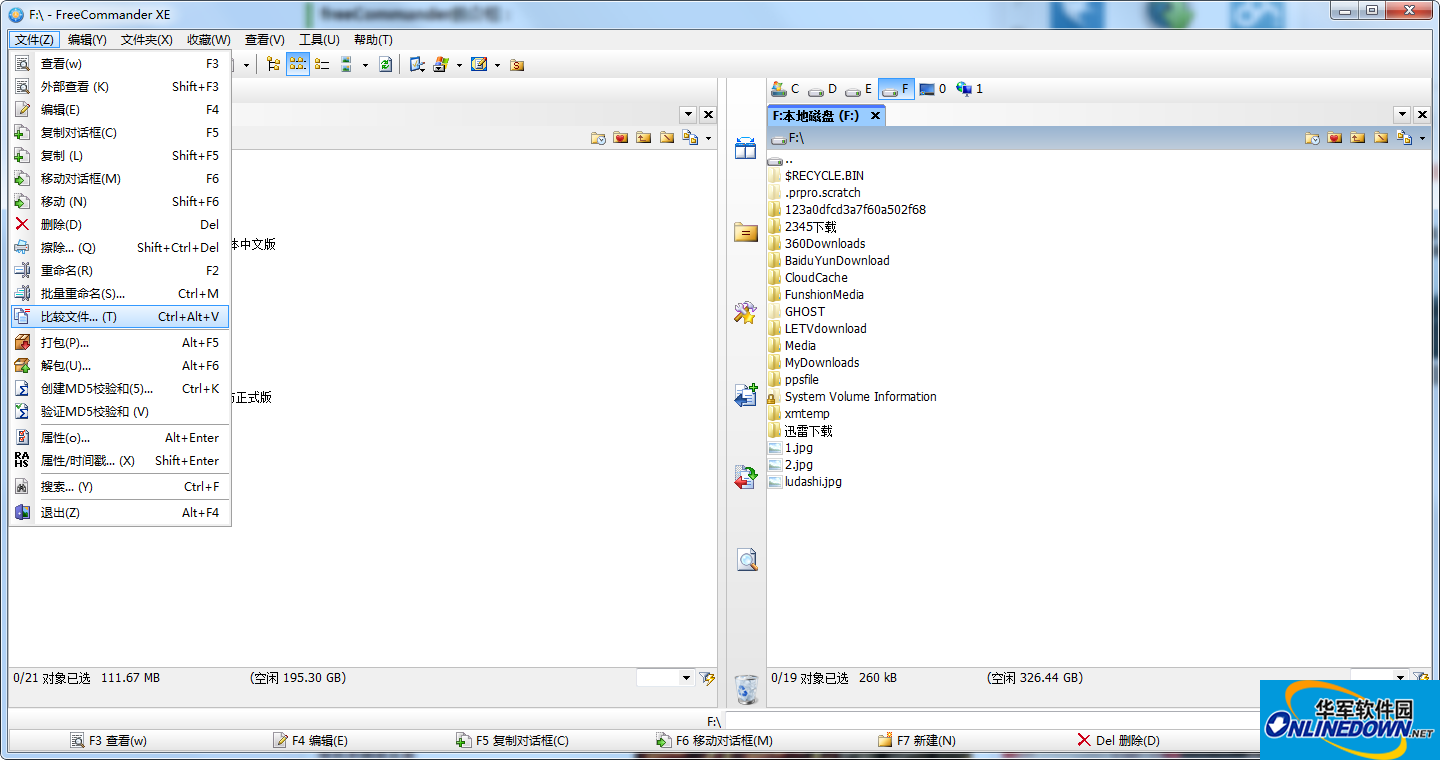Screen dimensions: 1440x760
Task: Click the recycle bin icon in middle bar
Action: 746,689
